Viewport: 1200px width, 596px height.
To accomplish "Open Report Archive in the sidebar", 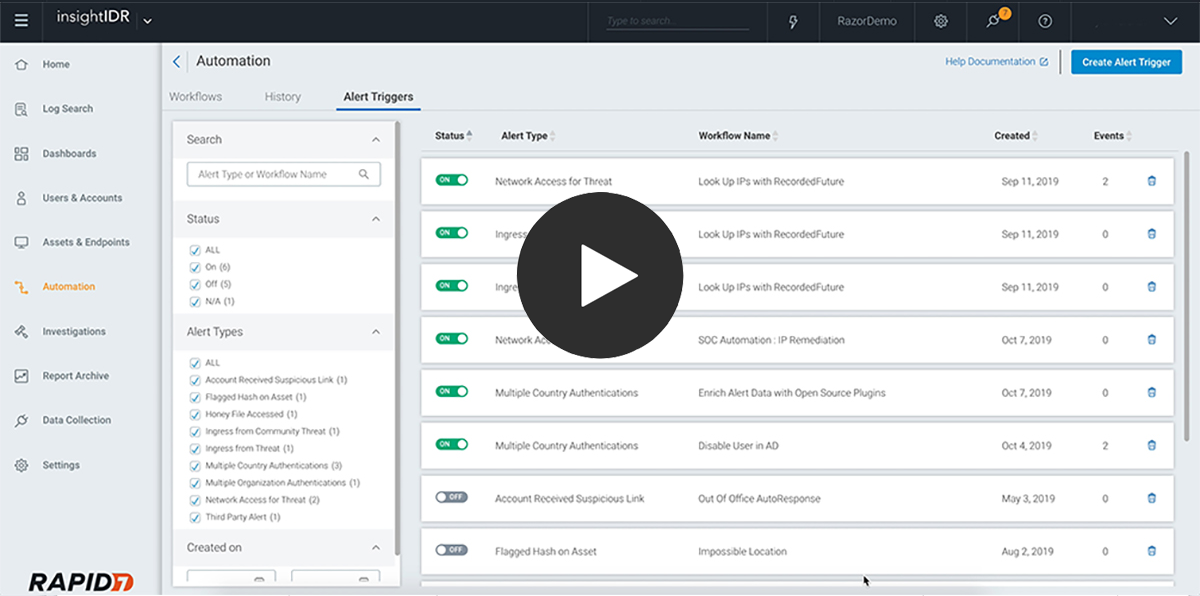I will [76, 376].
